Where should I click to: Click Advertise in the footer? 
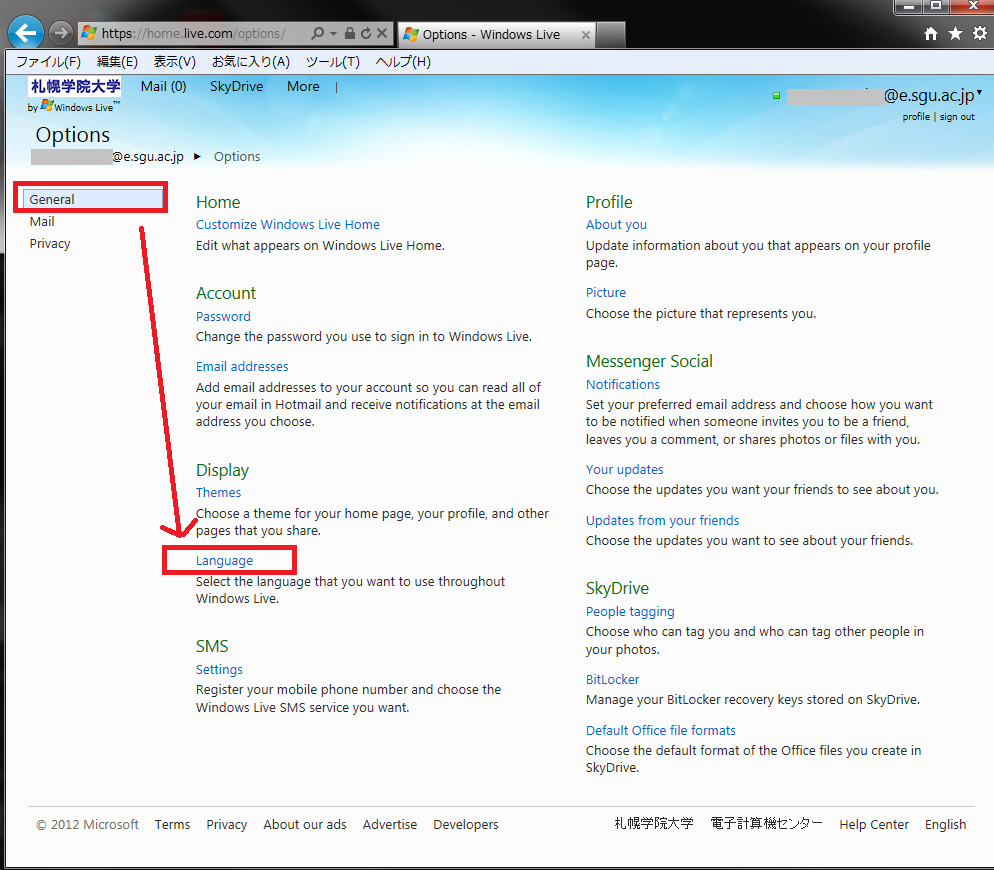390,824
